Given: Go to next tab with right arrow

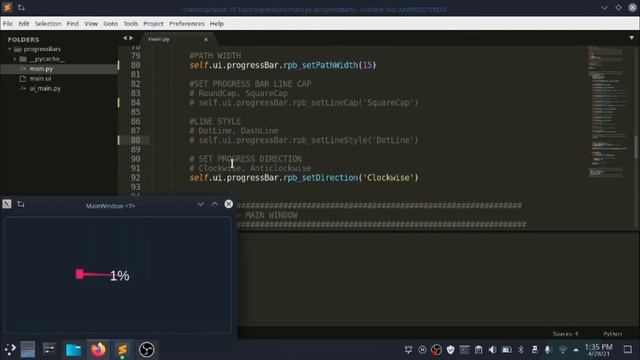Looking at the screenshot, I should click(x=131, y=38).
